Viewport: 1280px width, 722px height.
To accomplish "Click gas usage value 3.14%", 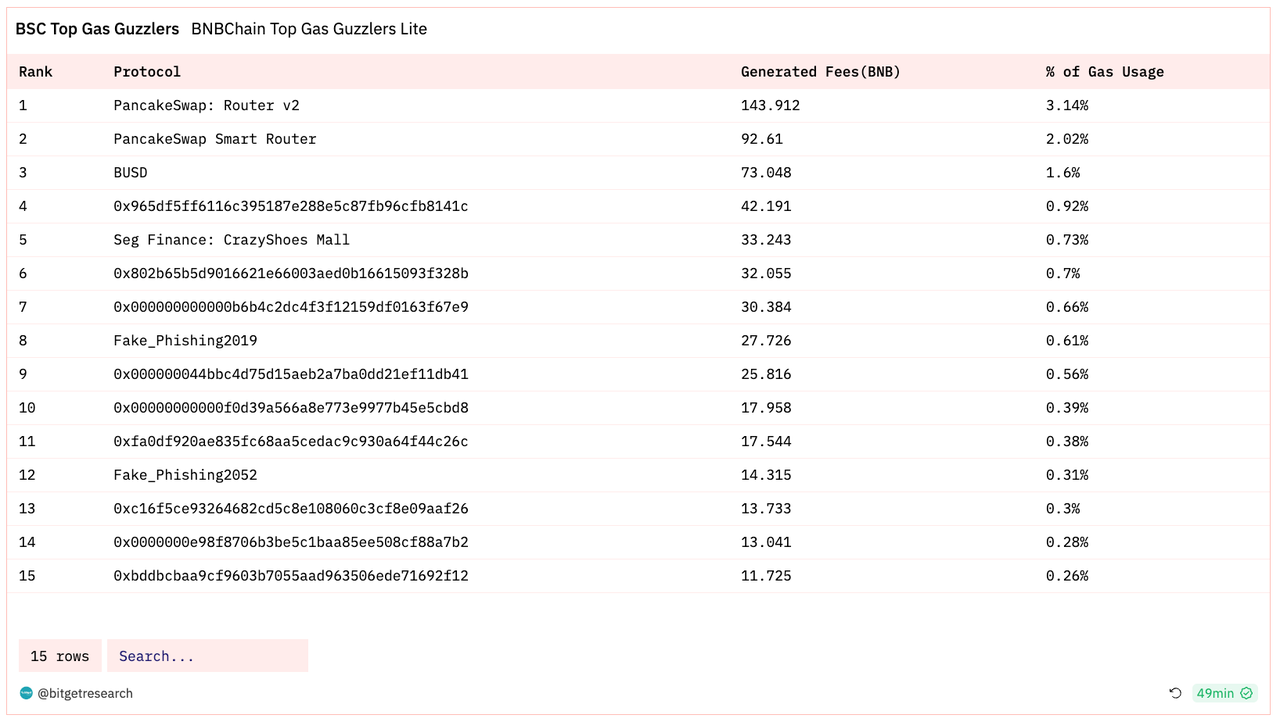I will [x=1067, y=105].
